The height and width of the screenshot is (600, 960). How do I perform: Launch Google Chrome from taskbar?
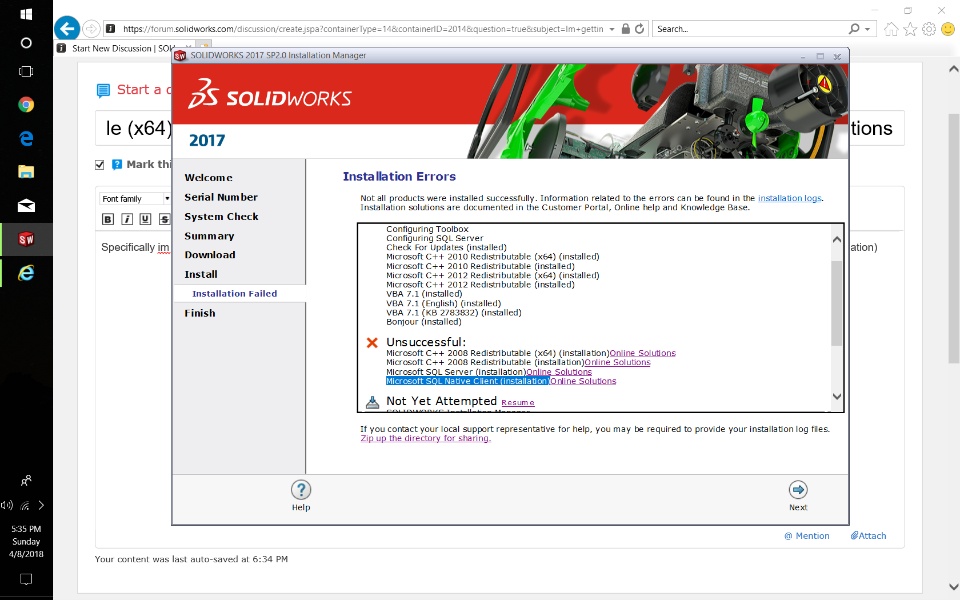point(26,105)
